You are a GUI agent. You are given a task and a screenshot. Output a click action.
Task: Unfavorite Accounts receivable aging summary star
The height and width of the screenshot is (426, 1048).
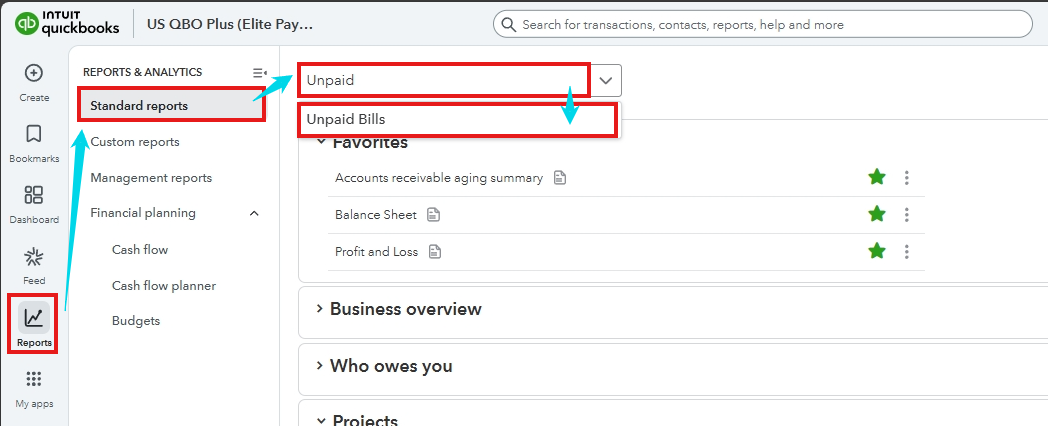[877, 177]
